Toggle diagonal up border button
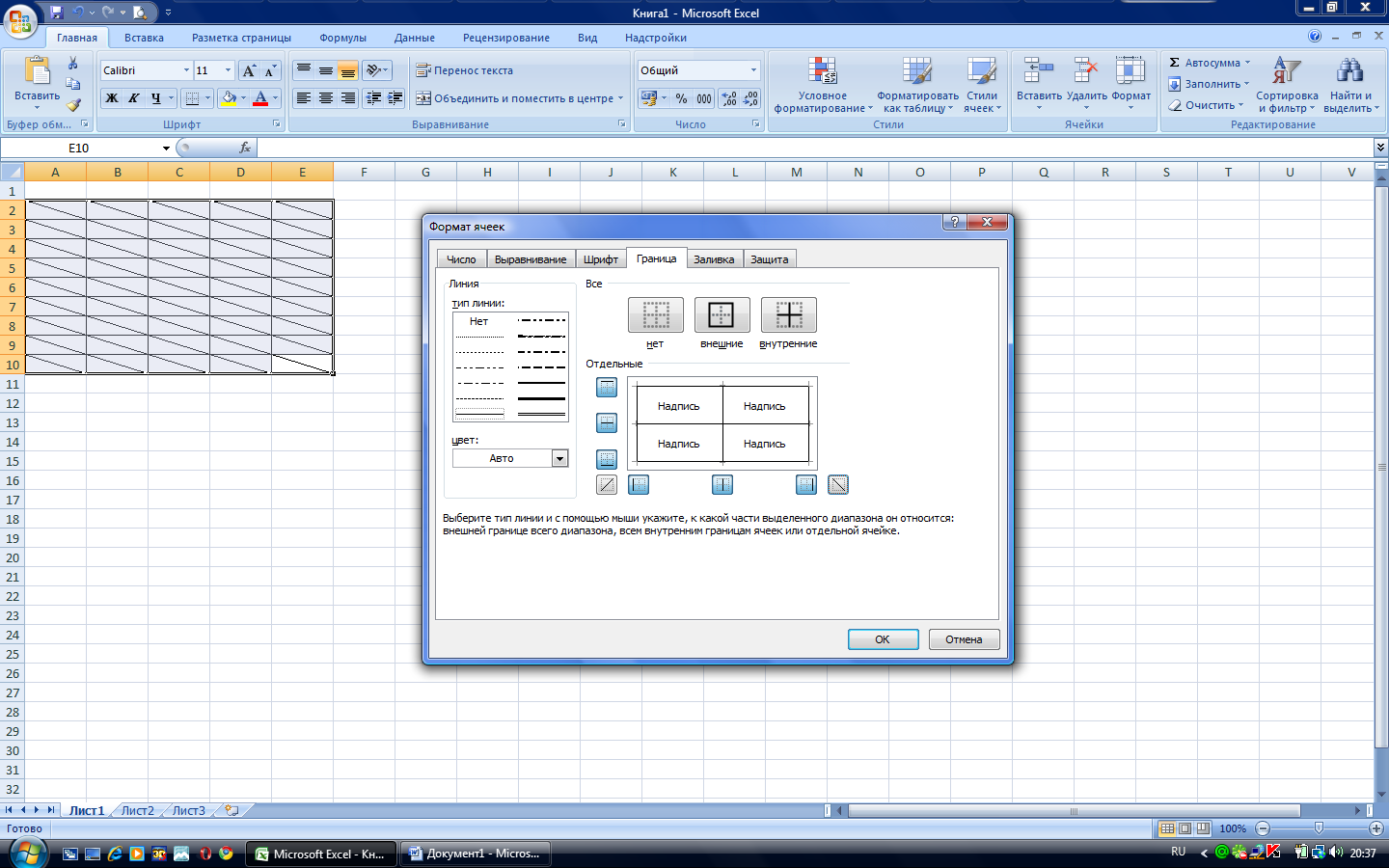 coord(607,485)
